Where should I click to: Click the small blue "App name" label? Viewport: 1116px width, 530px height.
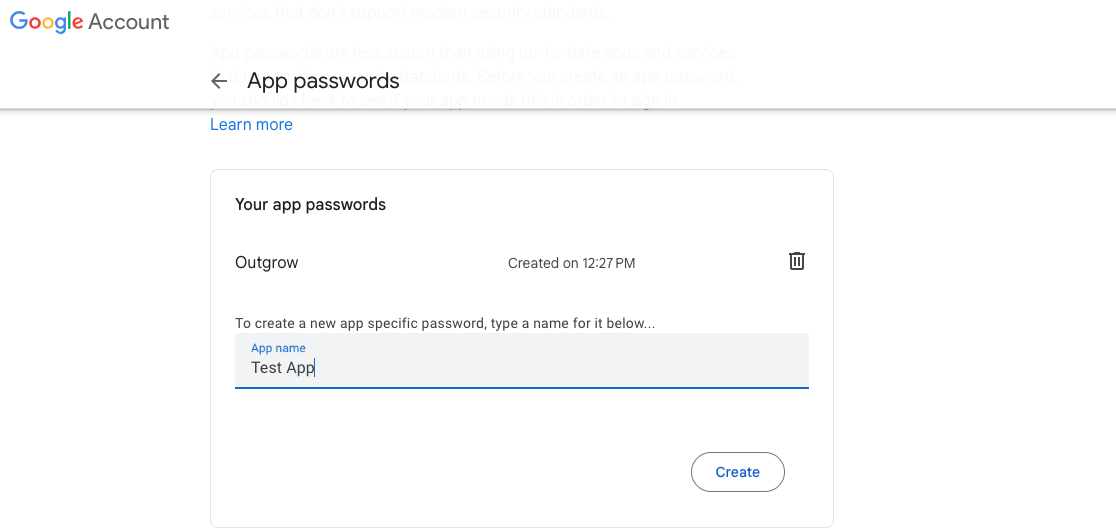[278, 348]
